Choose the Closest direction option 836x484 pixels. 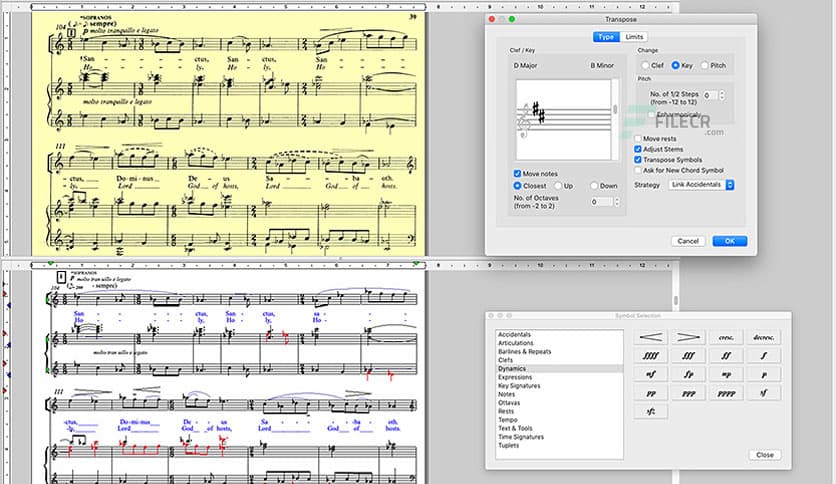coord(517,185)
